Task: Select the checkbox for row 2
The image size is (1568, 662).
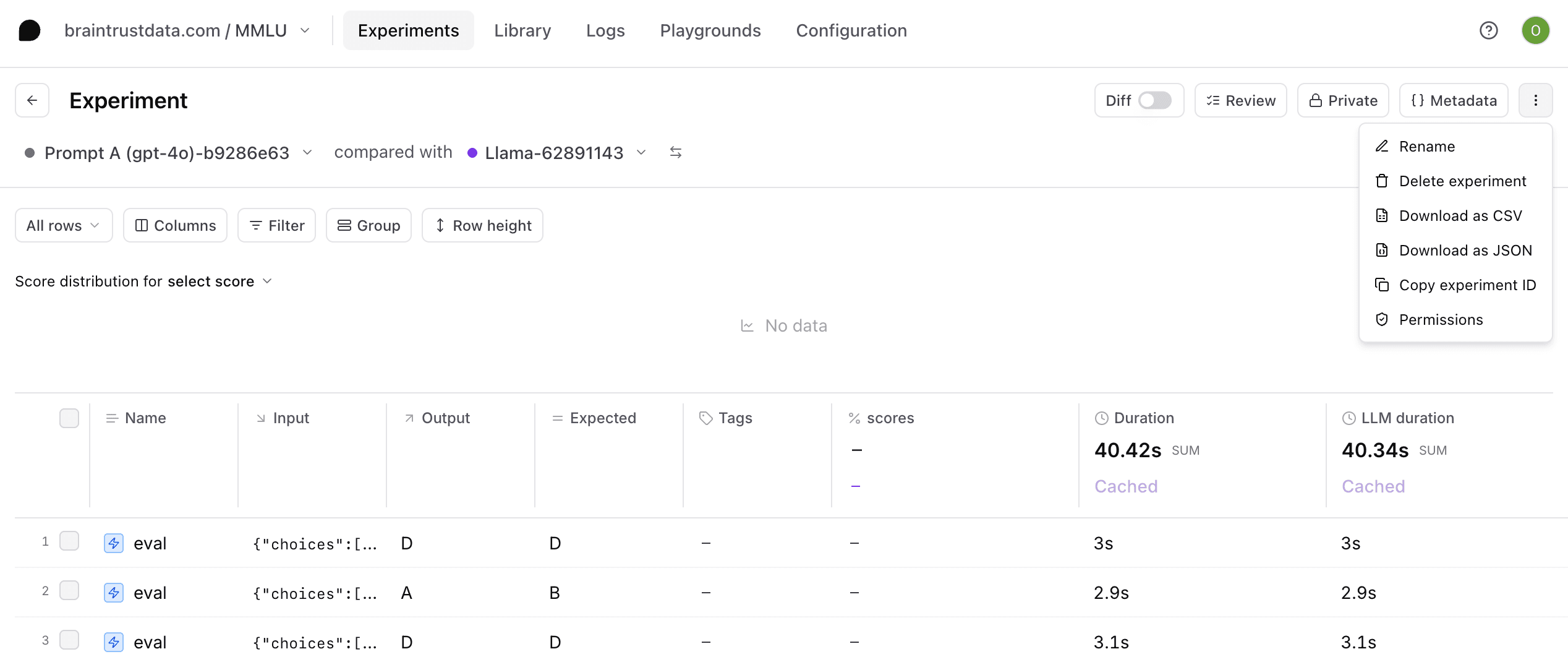Action: (x=69, y=591)
